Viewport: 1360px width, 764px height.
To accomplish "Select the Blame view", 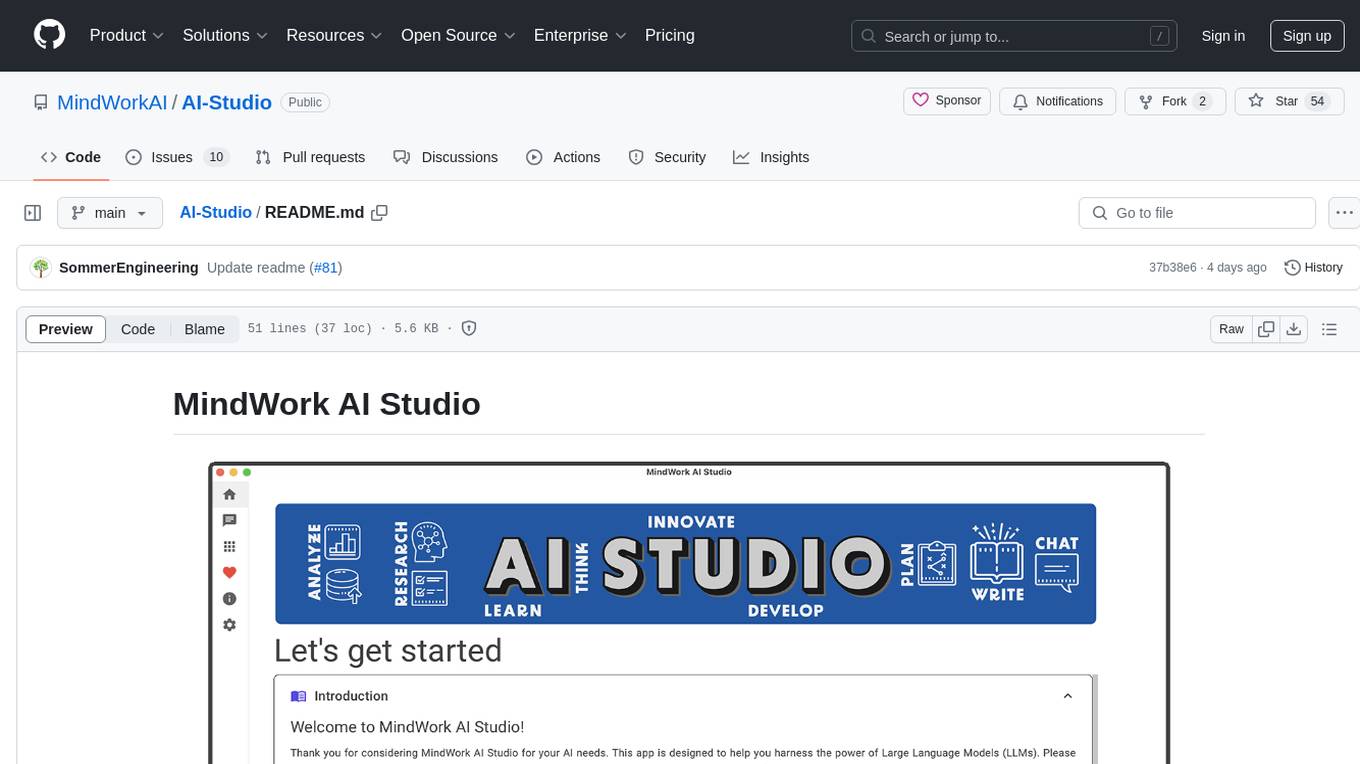I will point(204,329).
